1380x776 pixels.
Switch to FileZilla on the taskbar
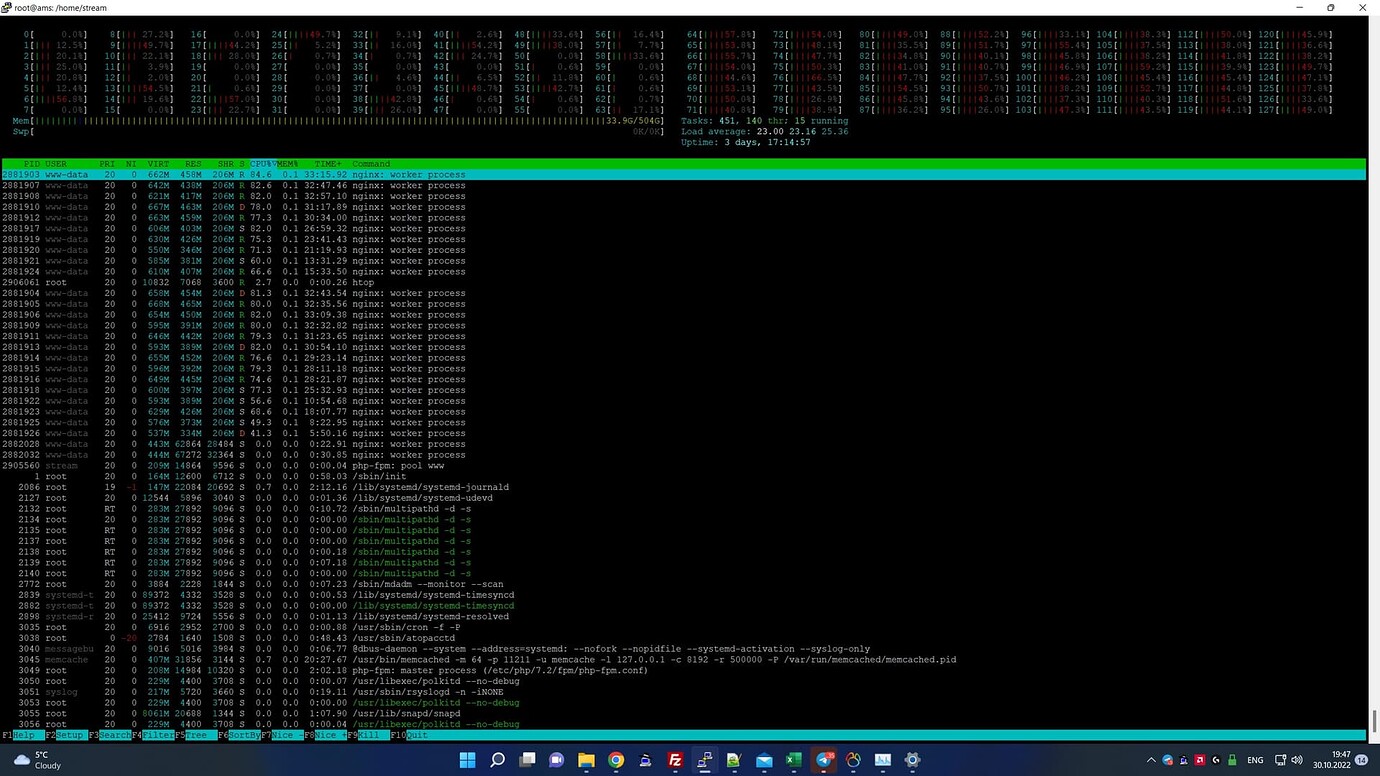pos(675,760)
